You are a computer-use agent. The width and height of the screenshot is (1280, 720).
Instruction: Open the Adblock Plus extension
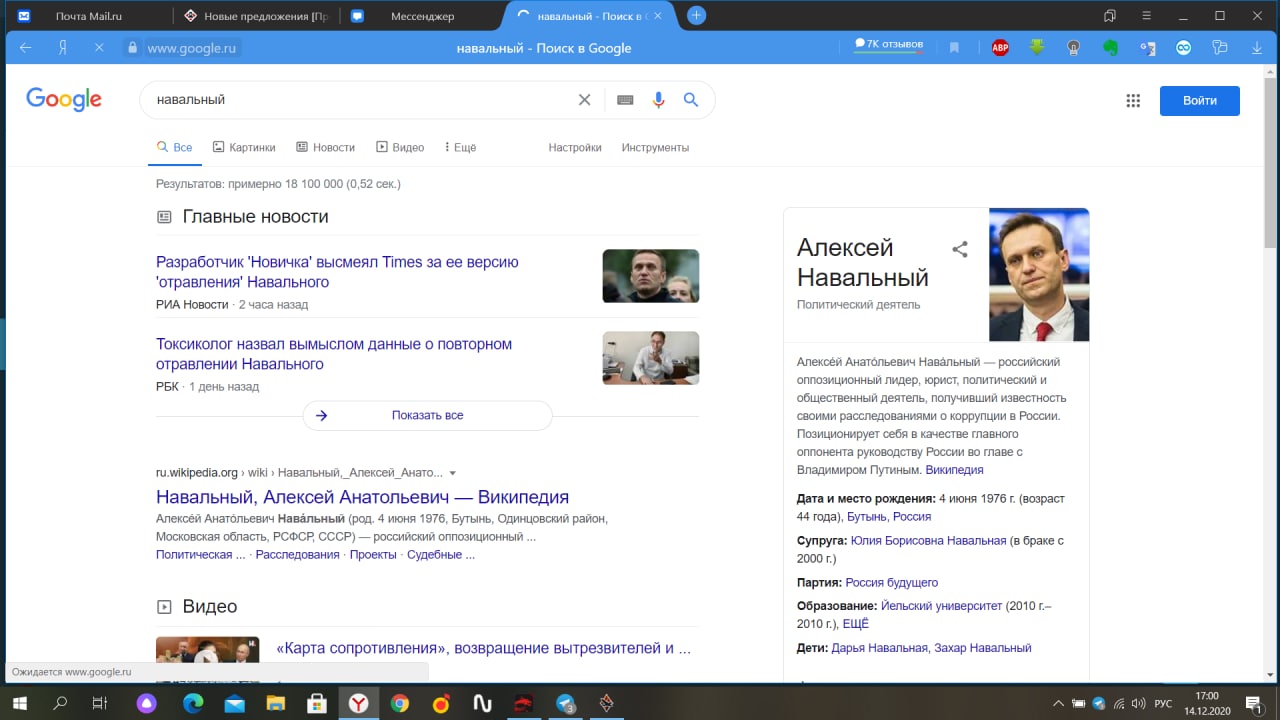click(999, 47)
